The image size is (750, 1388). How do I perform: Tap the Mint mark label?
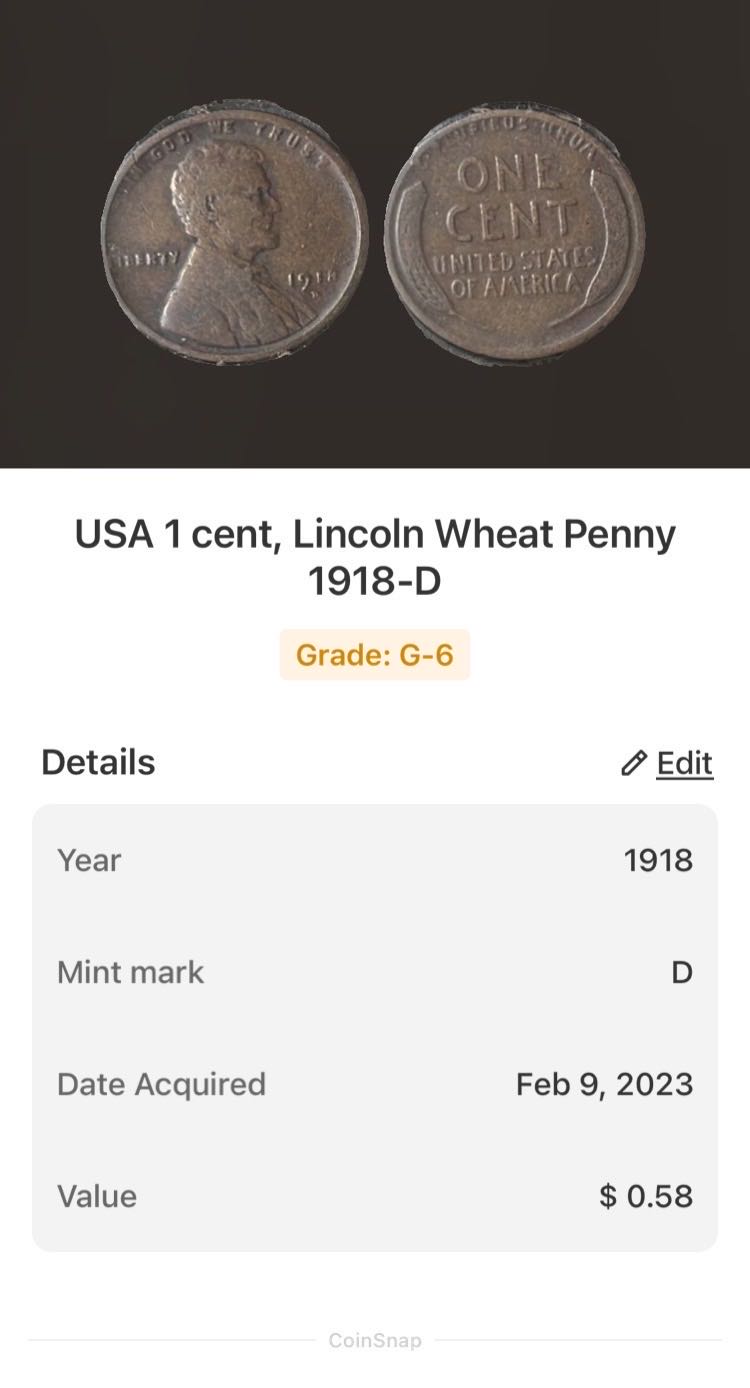tap(130, 972)
